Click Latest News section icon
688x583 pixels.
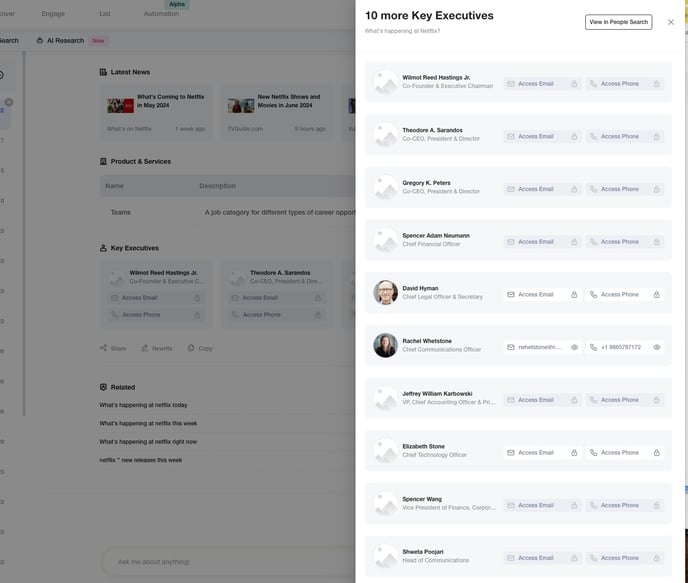coord(103,72)
